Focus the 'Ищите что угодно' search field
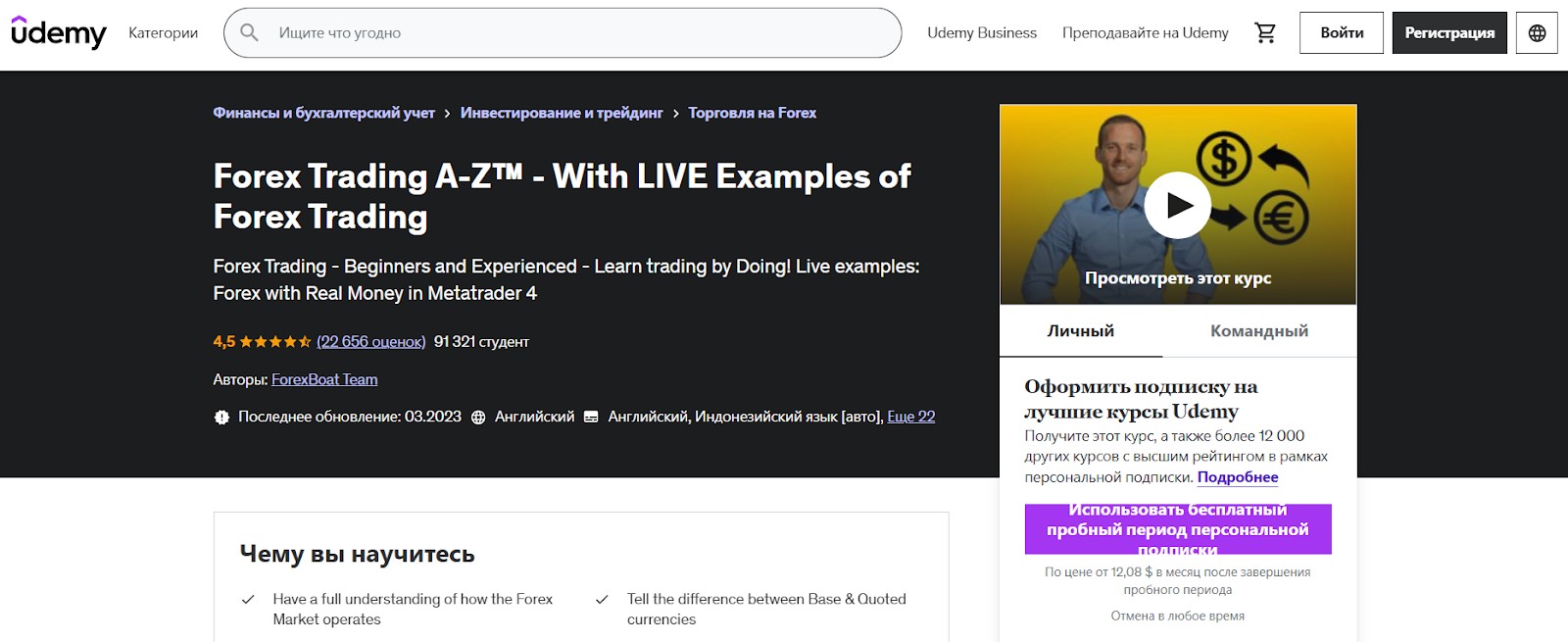 (563, 32)
